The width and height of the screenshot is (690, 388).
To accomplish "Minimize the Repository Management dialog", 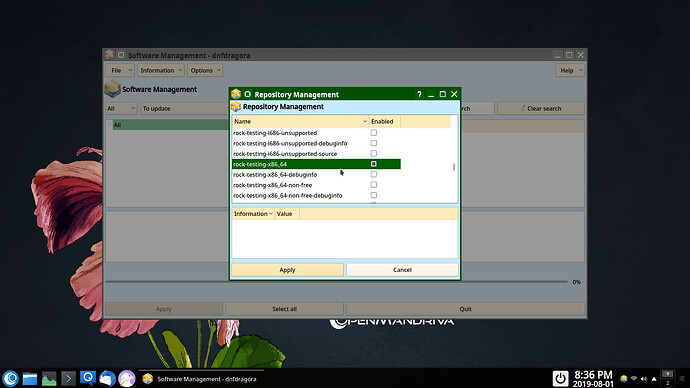I will 431,94.
